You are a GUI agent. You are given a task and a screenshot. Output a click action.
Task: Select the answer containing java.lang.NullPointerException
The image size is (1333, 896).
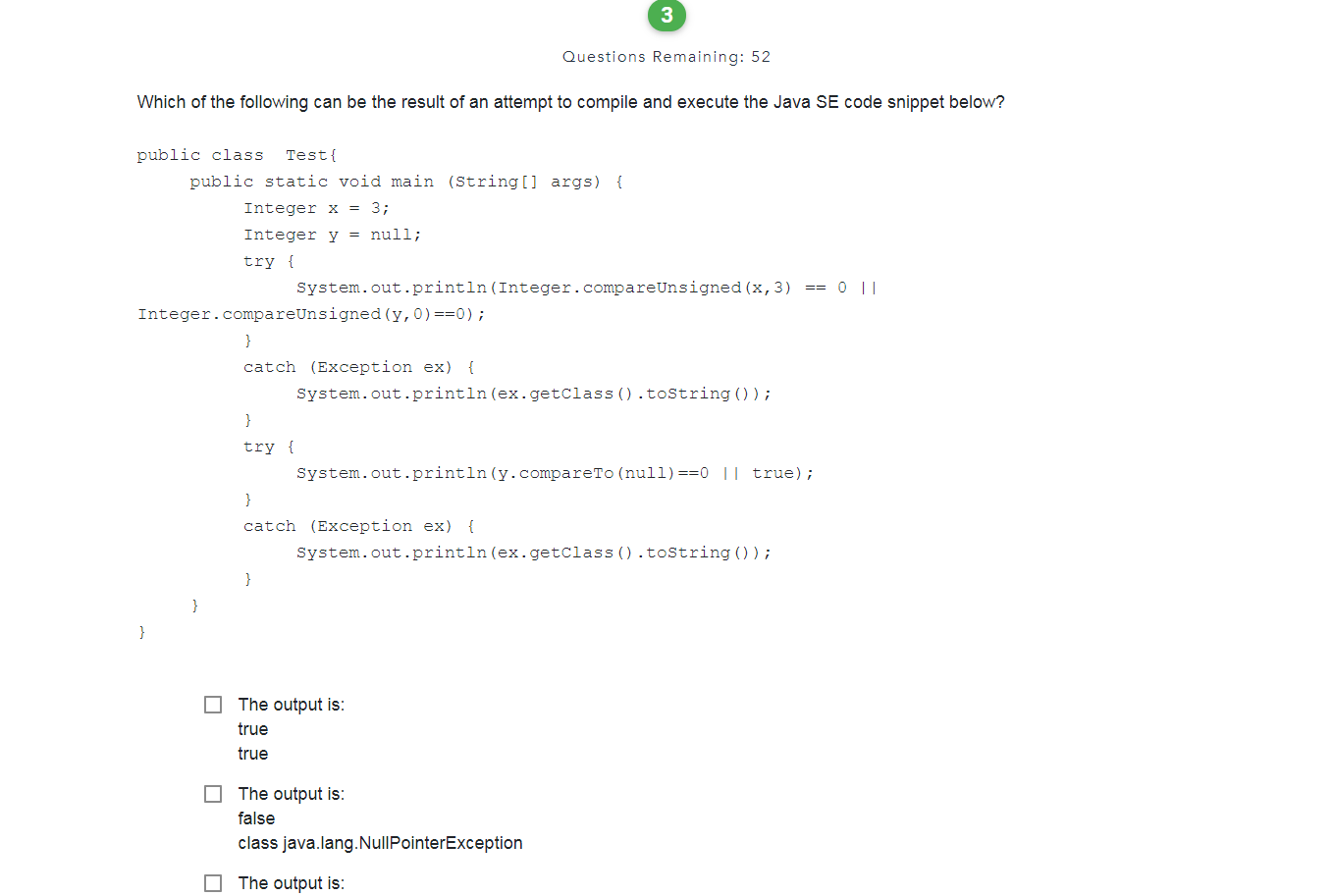click(x=380, y=842)
